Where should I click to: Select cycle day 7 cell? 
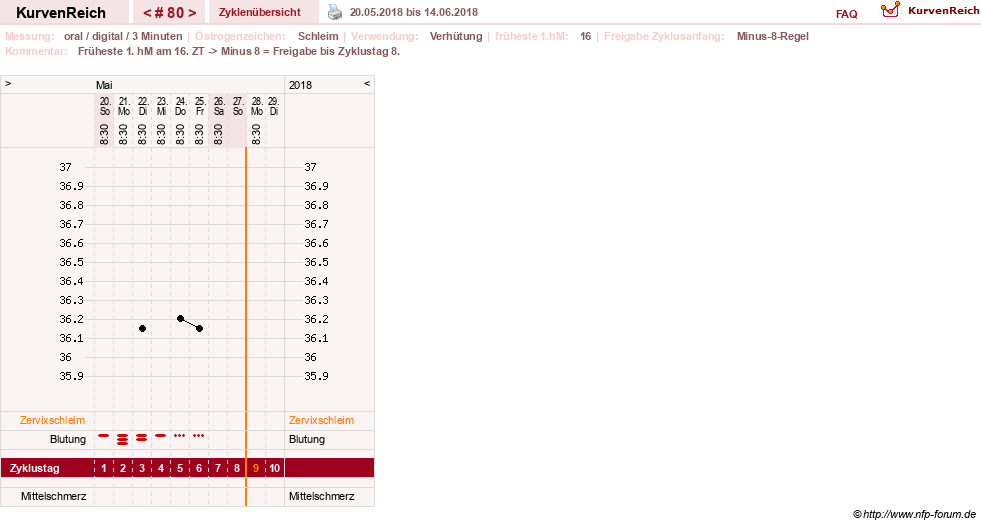pos(218,468)
